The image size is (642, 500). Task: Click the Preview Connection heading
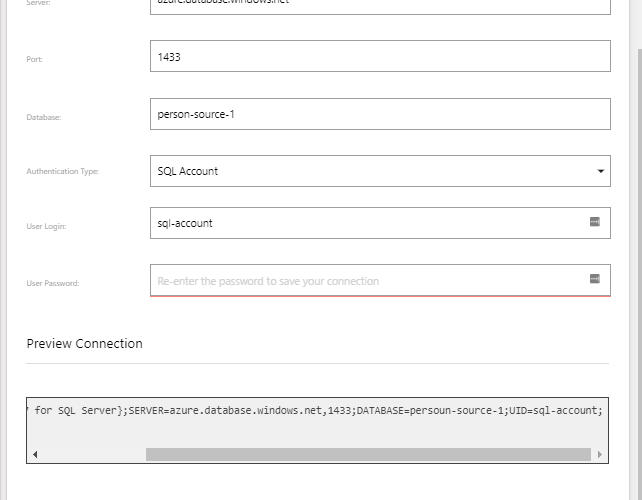click(x=85, y=343)
